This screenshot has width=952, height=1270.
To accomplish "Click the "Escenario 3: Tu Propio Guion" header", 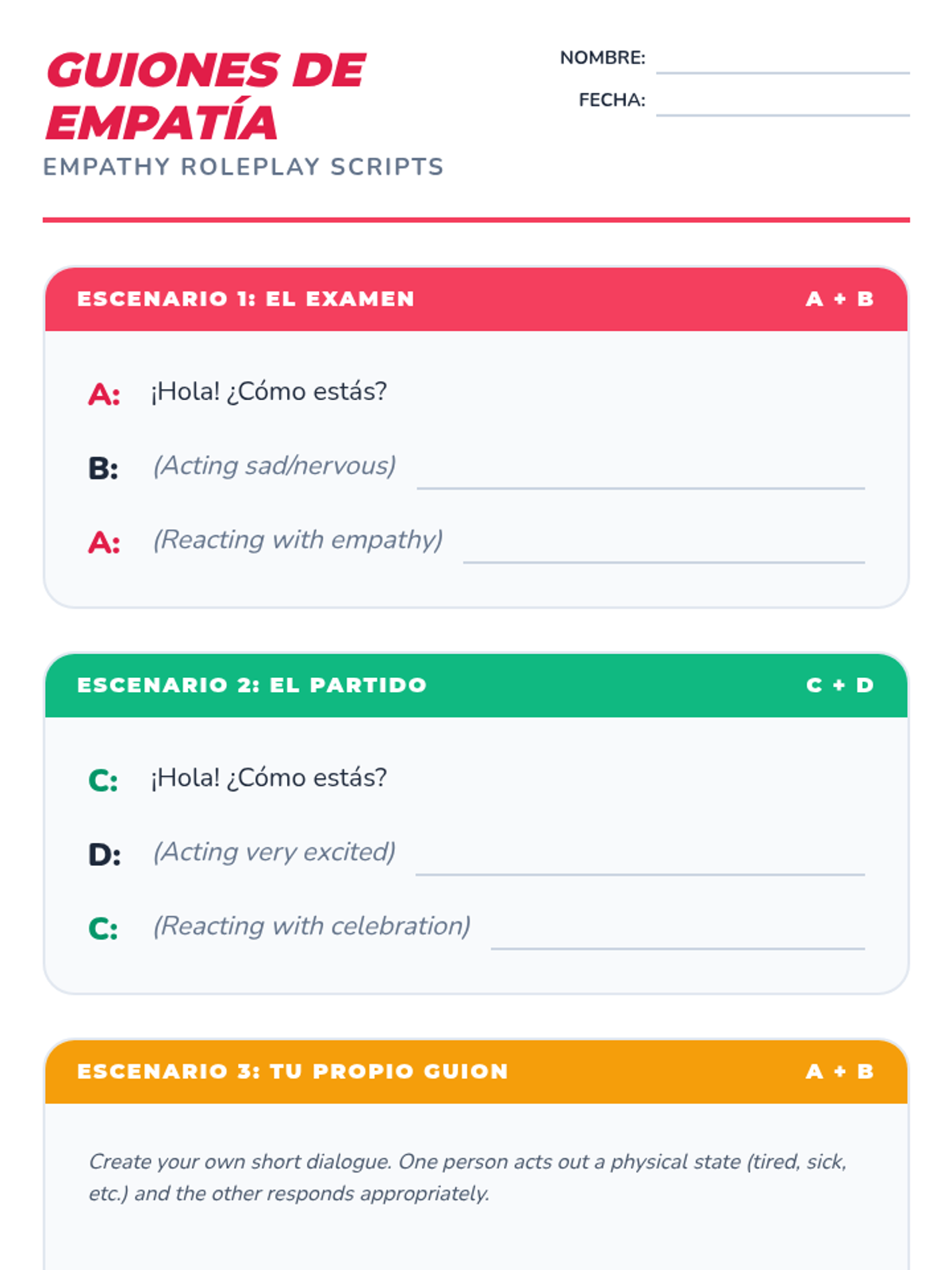I will 293,1072.
